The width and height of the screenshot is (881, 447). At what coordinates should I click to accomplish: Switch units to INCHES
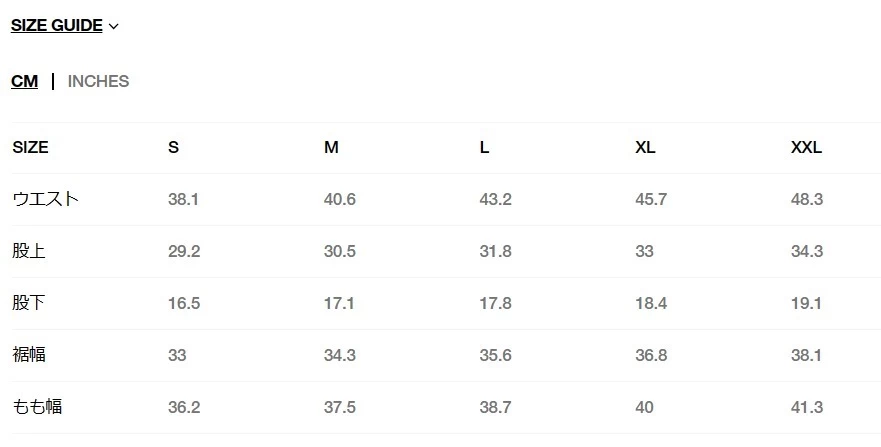point(98,82)
